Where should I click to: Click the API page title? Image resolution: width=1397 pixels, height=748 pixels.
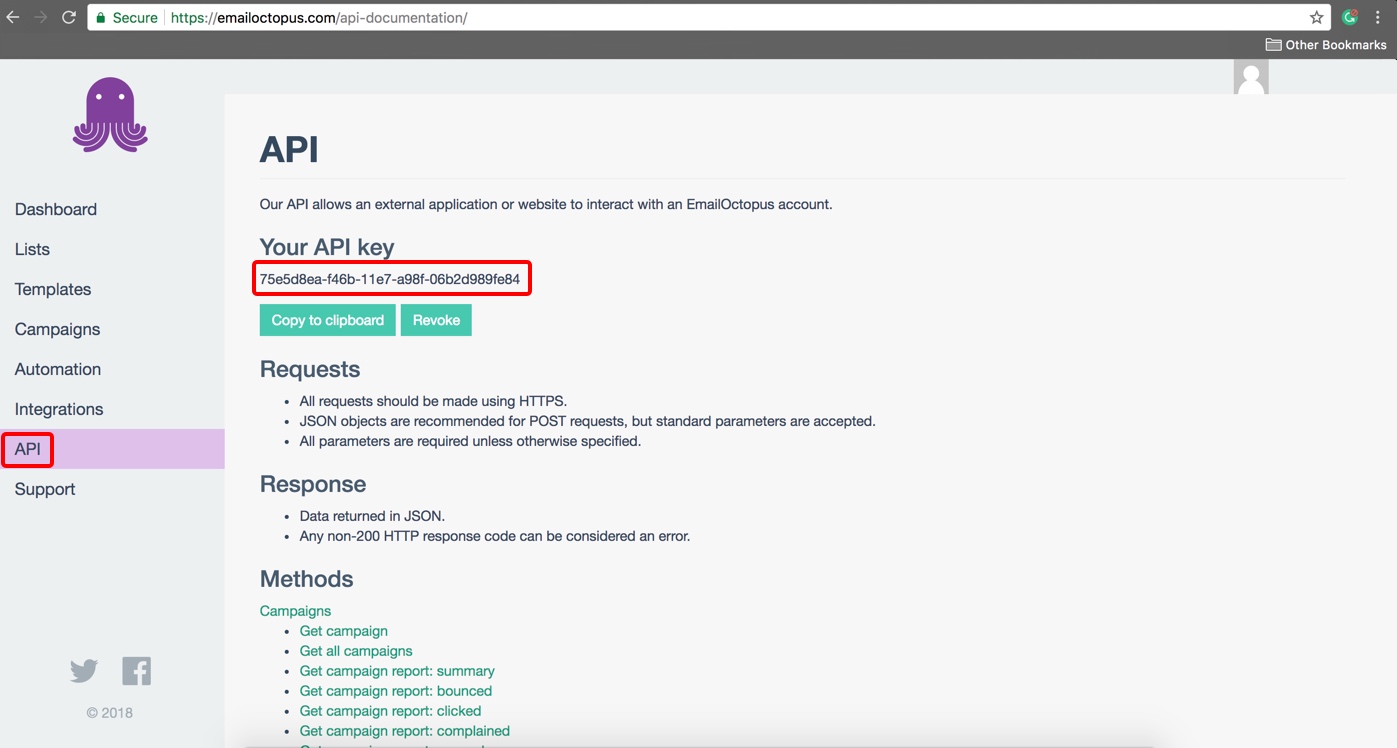pos(289,150)
